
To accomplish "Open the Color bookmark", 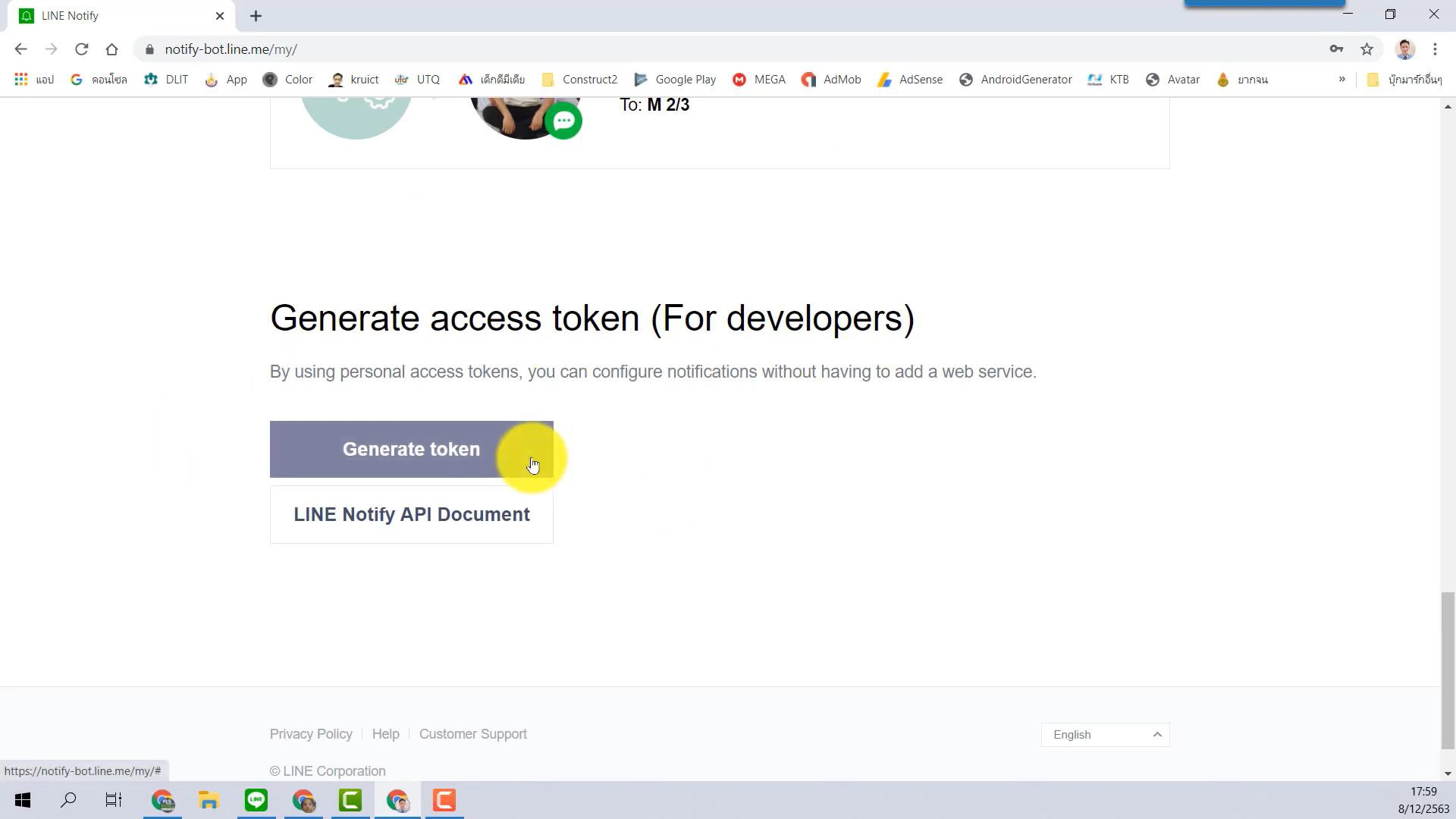I will pyautogui.click(x=287, y=80).
